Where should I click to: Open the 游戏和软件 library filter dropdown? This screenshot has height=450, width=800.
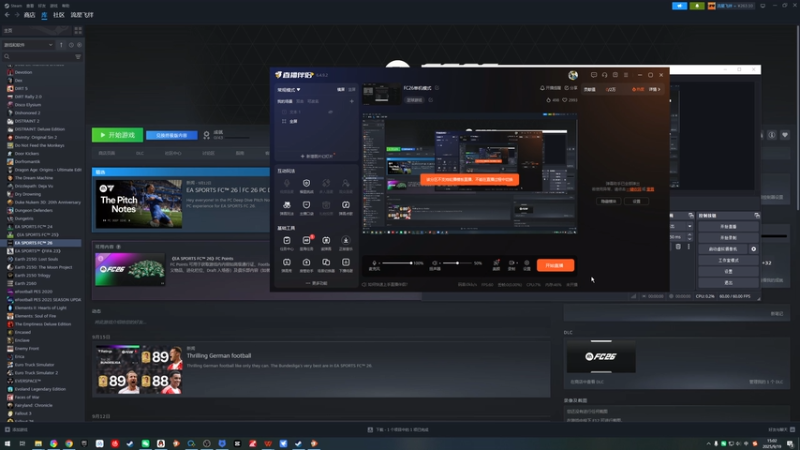(28, 45)
